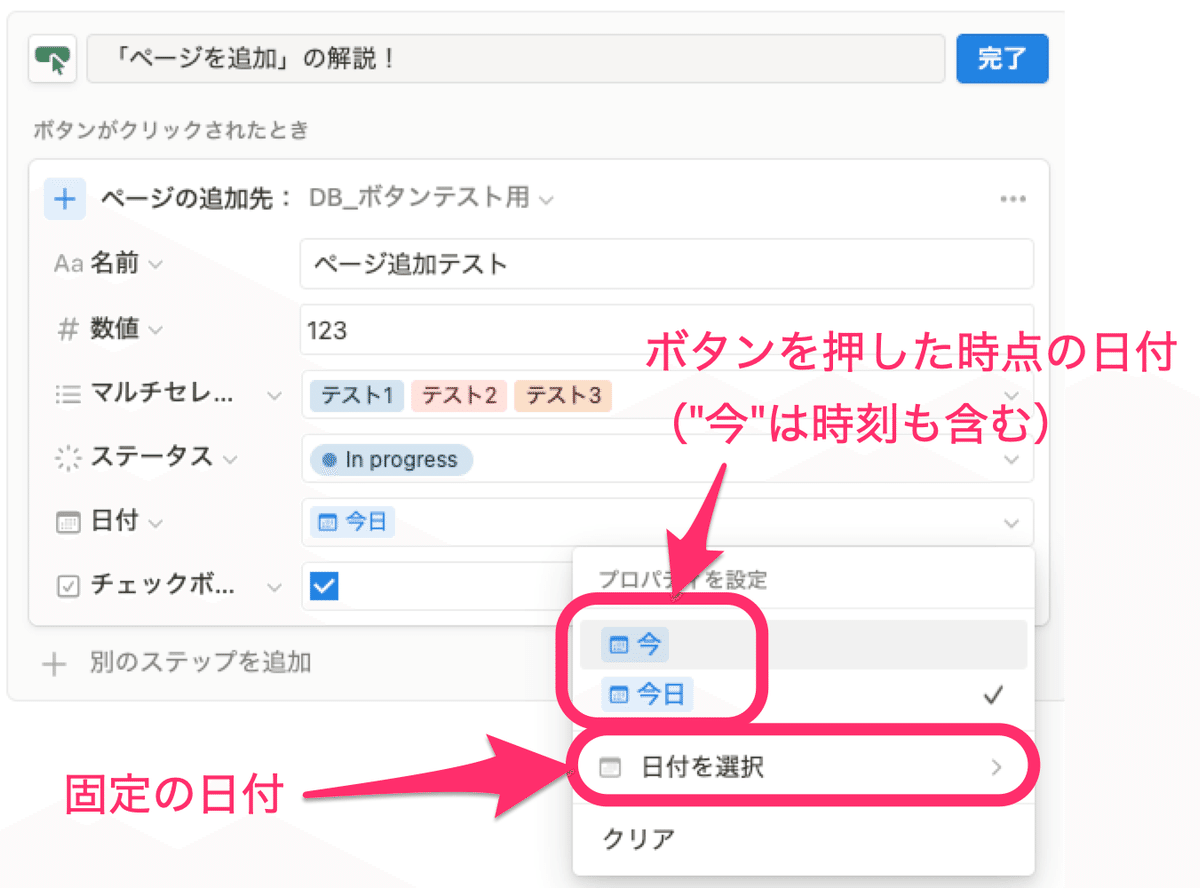Click the calendar icon beside 日付を選択

pyautogui.click(x=610, y=768)
